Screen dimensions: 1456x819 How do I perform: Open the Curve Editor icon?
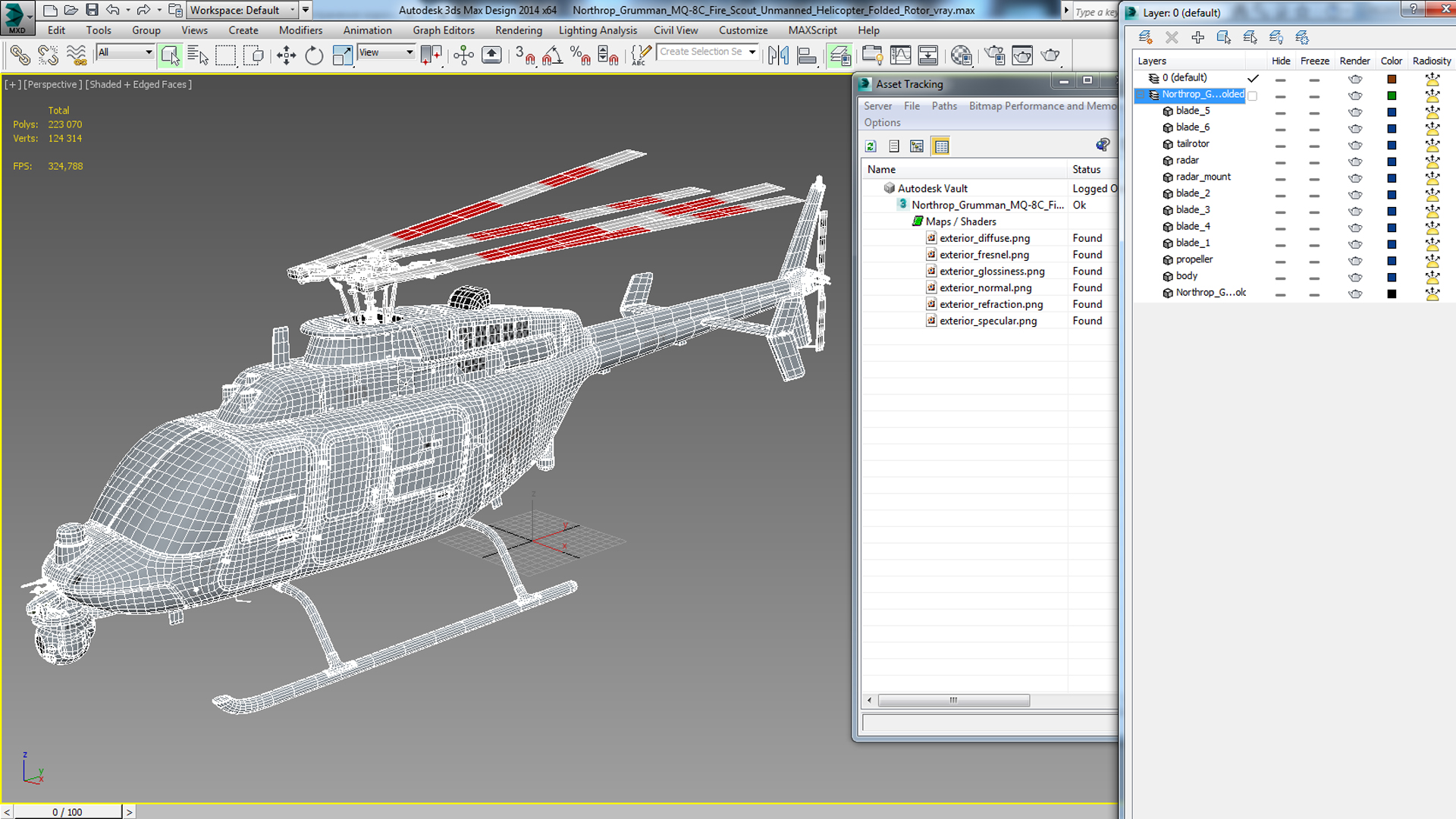click(900, 55)
